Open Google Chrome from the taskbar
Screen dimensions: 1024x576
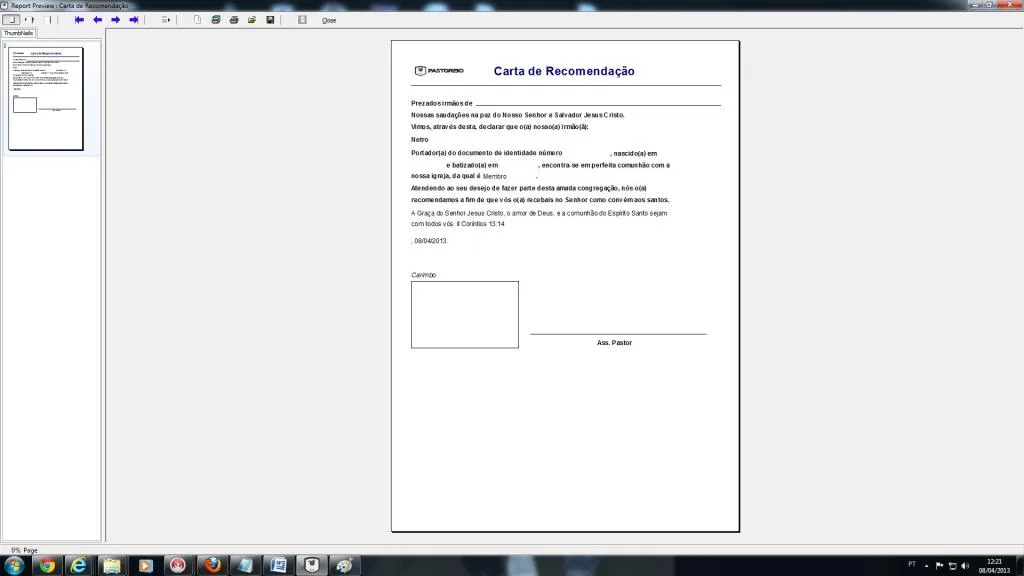(x=47, y=566)
